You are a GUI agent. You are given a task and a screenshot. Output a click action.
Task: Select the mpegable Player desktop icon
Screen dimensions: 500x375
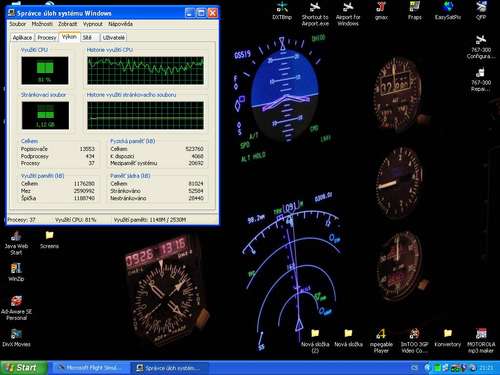click(x=381, y=341)
